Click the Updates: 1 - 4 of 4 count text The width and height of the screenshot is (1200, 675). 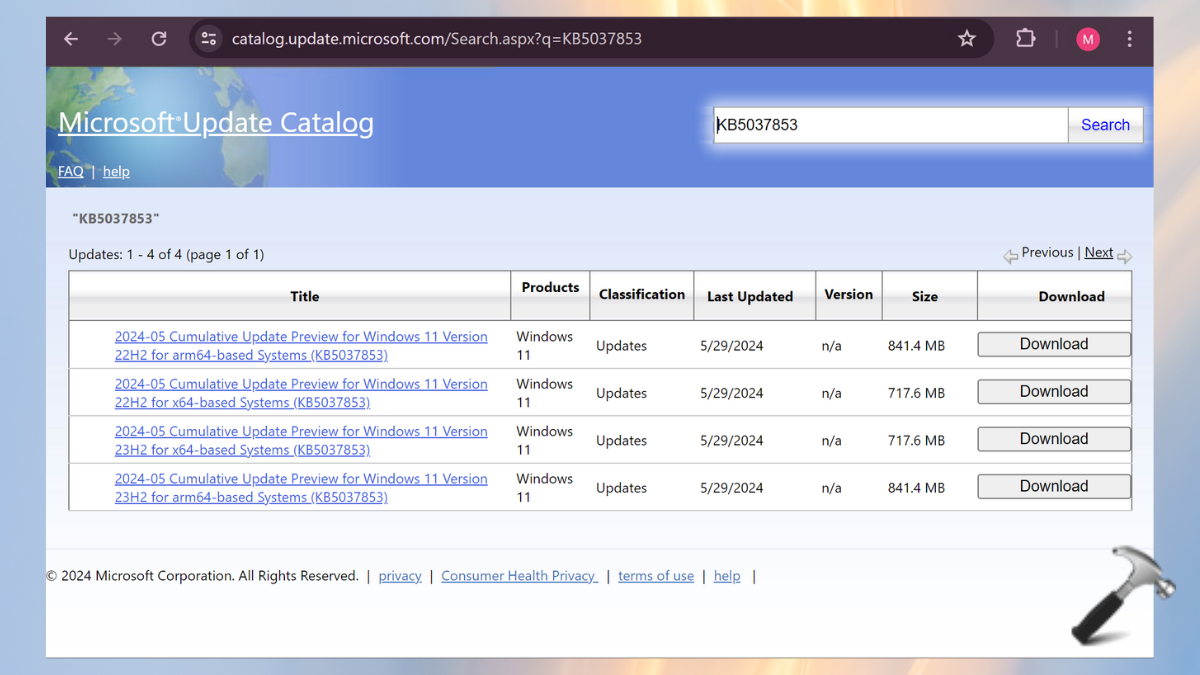(166, 255)
